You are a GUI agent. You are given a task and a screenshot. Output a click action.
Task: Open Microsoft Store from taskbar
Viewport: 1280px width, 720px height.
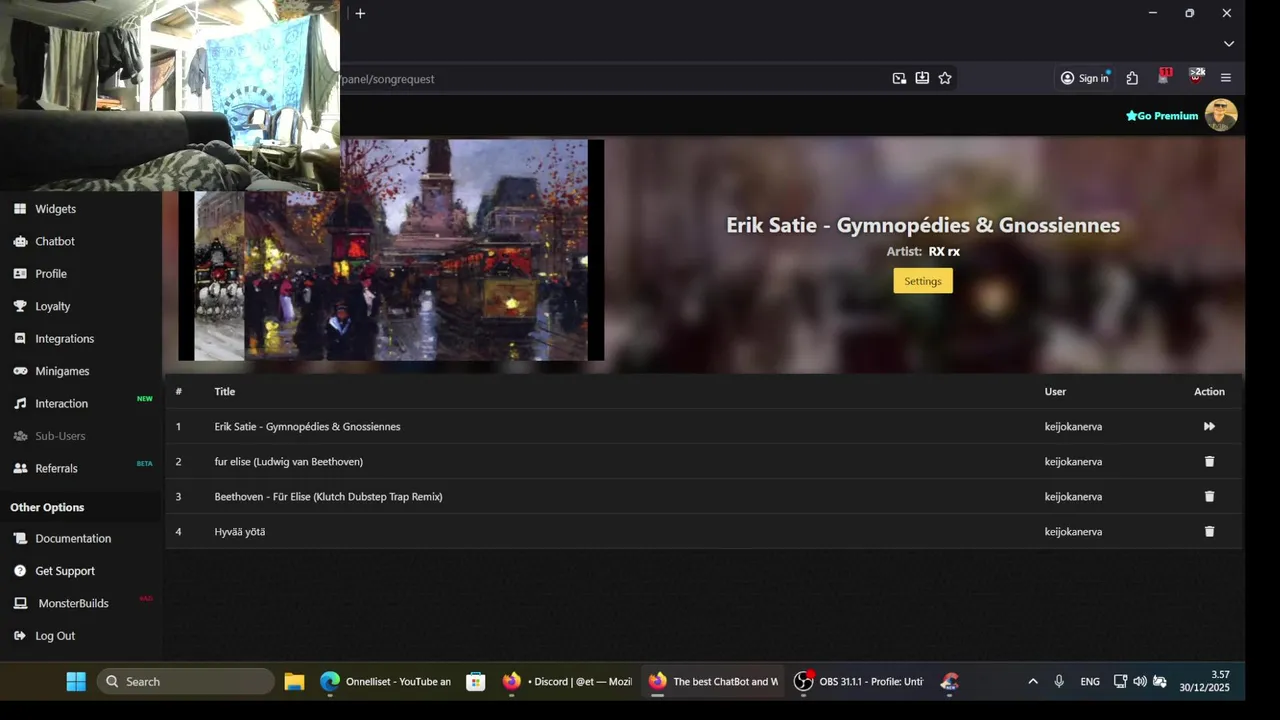476,681
